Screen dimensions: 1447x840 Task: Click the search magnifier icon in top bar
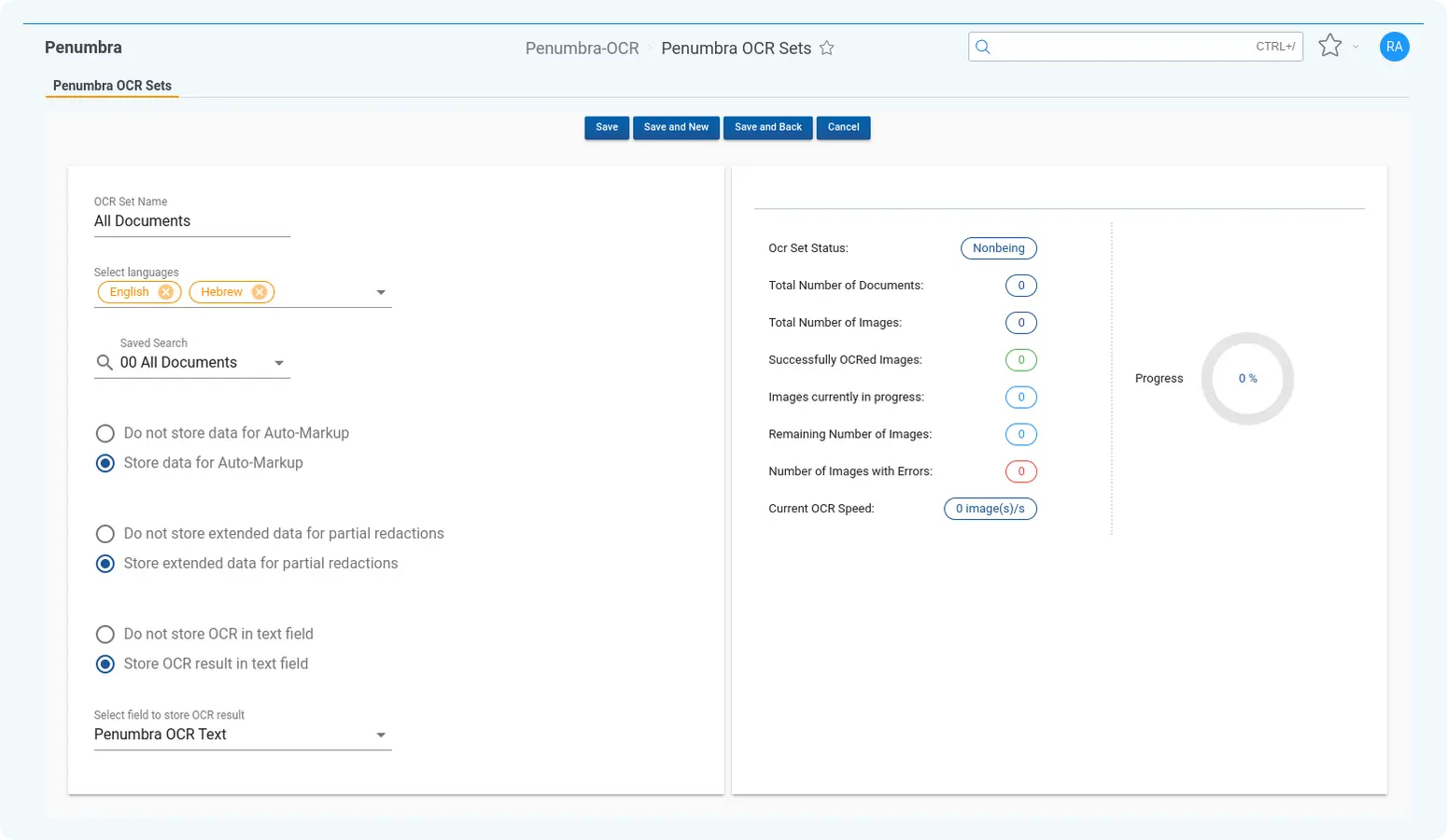coord(983,47)
